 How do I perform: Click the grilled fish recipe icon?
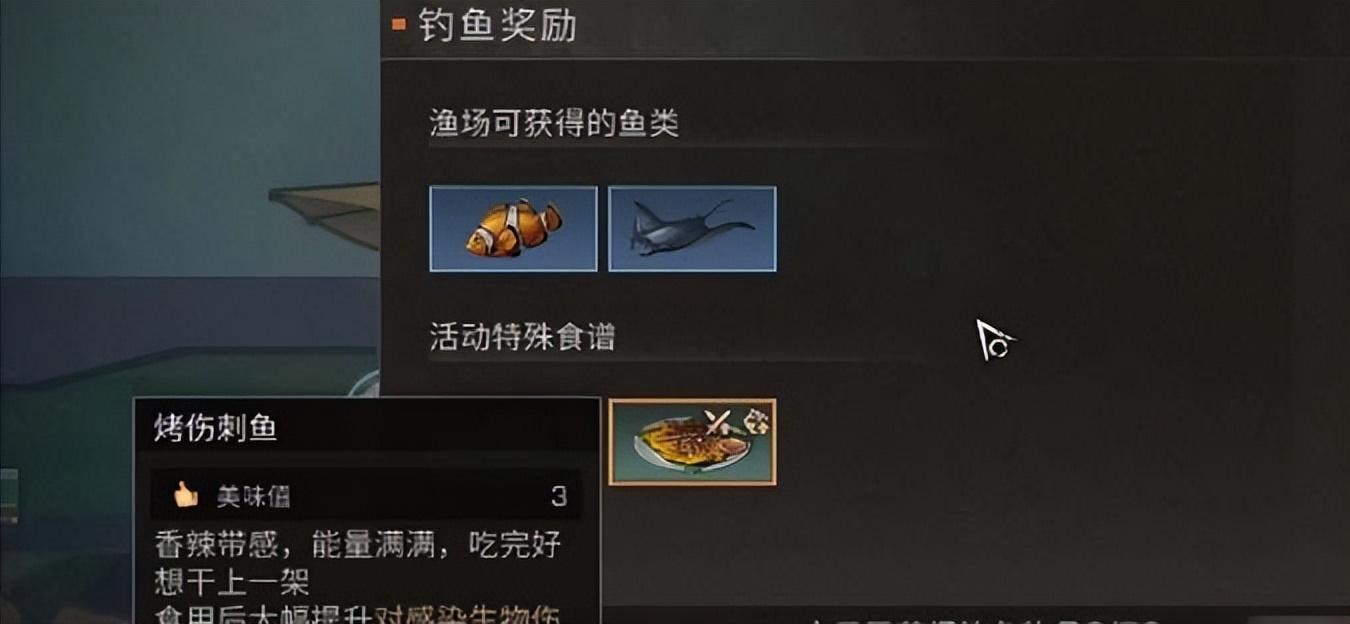point(692,442)
